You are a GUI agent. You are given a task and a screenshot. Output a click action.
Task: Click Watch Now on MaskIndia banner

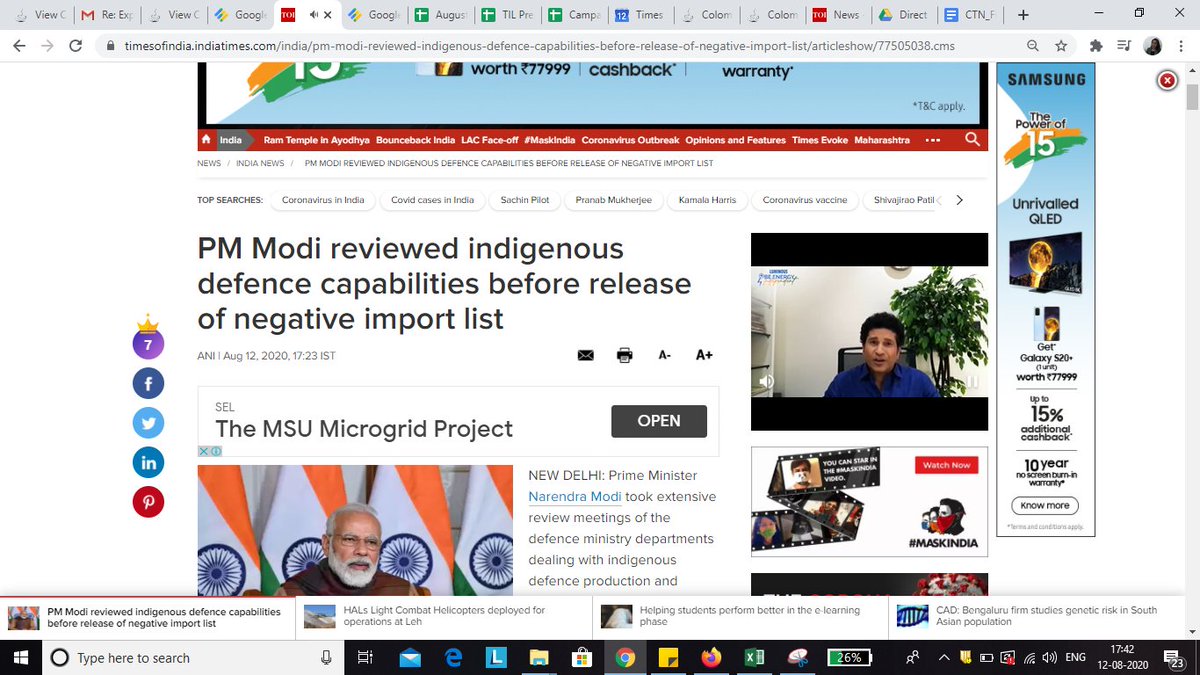tap(946, 465)
